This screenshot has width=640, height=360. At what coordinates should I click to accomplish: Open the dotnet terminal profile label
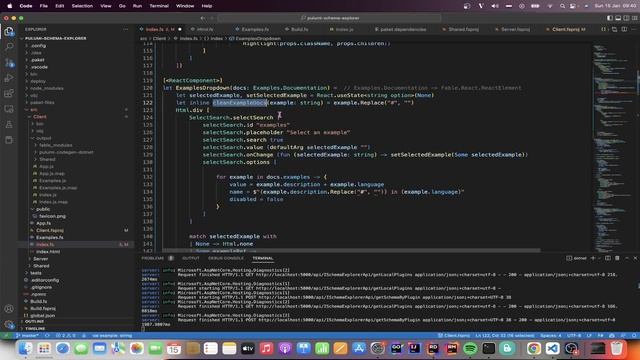click(576, 258)
